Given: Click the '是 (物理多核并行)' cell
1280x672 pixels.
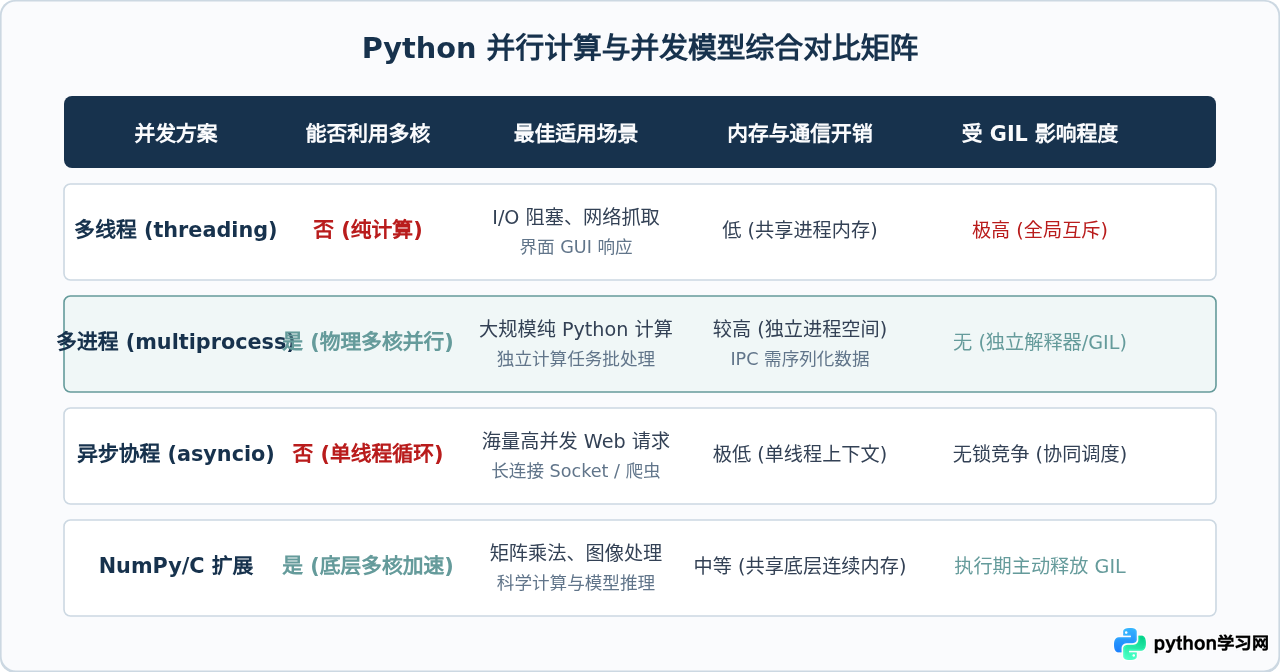Looking at the screenshot, I should tap(368, 342).
